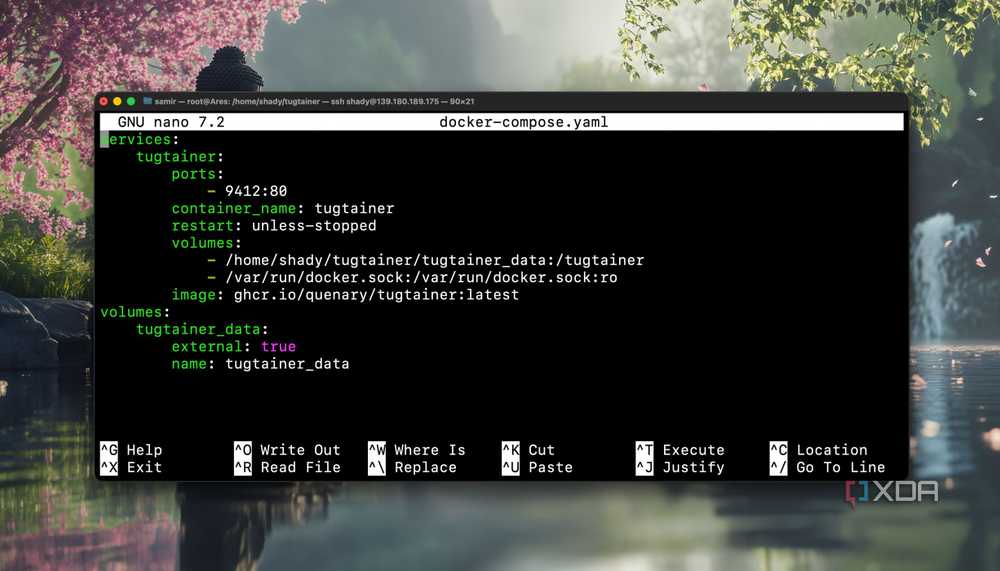Click the '^K Cut' shortcut

click(528, 449)
